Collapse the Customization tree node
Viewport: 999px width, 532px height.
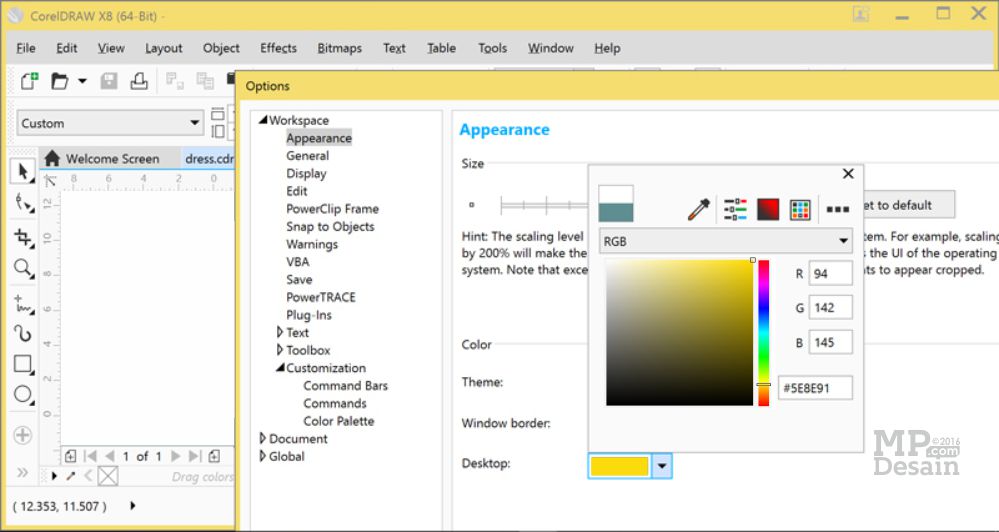[x=280, y=367]
